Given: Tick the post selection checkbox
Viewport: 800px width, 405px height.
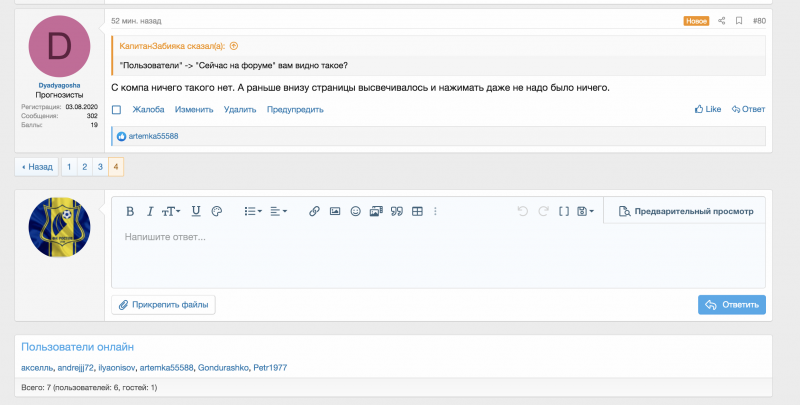Looking at the screenshot, I should 116,109.
